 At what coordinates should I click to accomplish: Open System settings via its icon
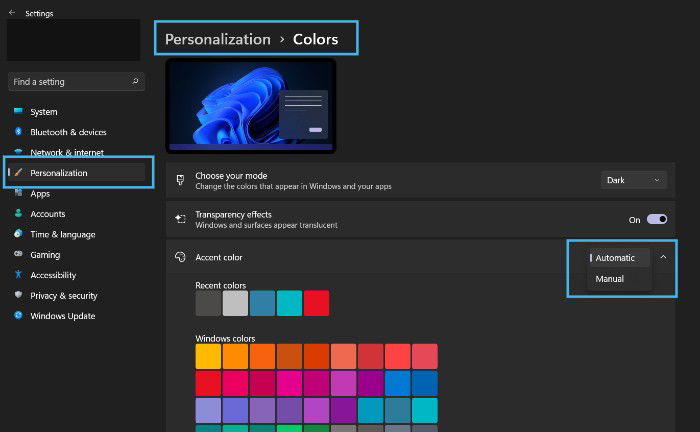tap(18, 111)
